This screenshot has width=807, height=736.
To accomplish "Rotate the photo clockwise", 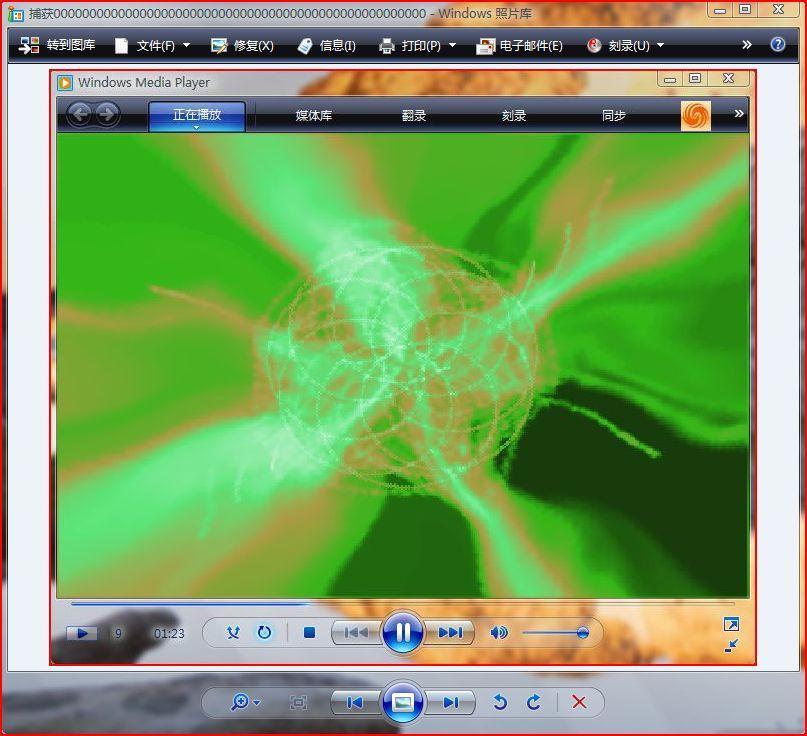I will click(x=534, y=702).
